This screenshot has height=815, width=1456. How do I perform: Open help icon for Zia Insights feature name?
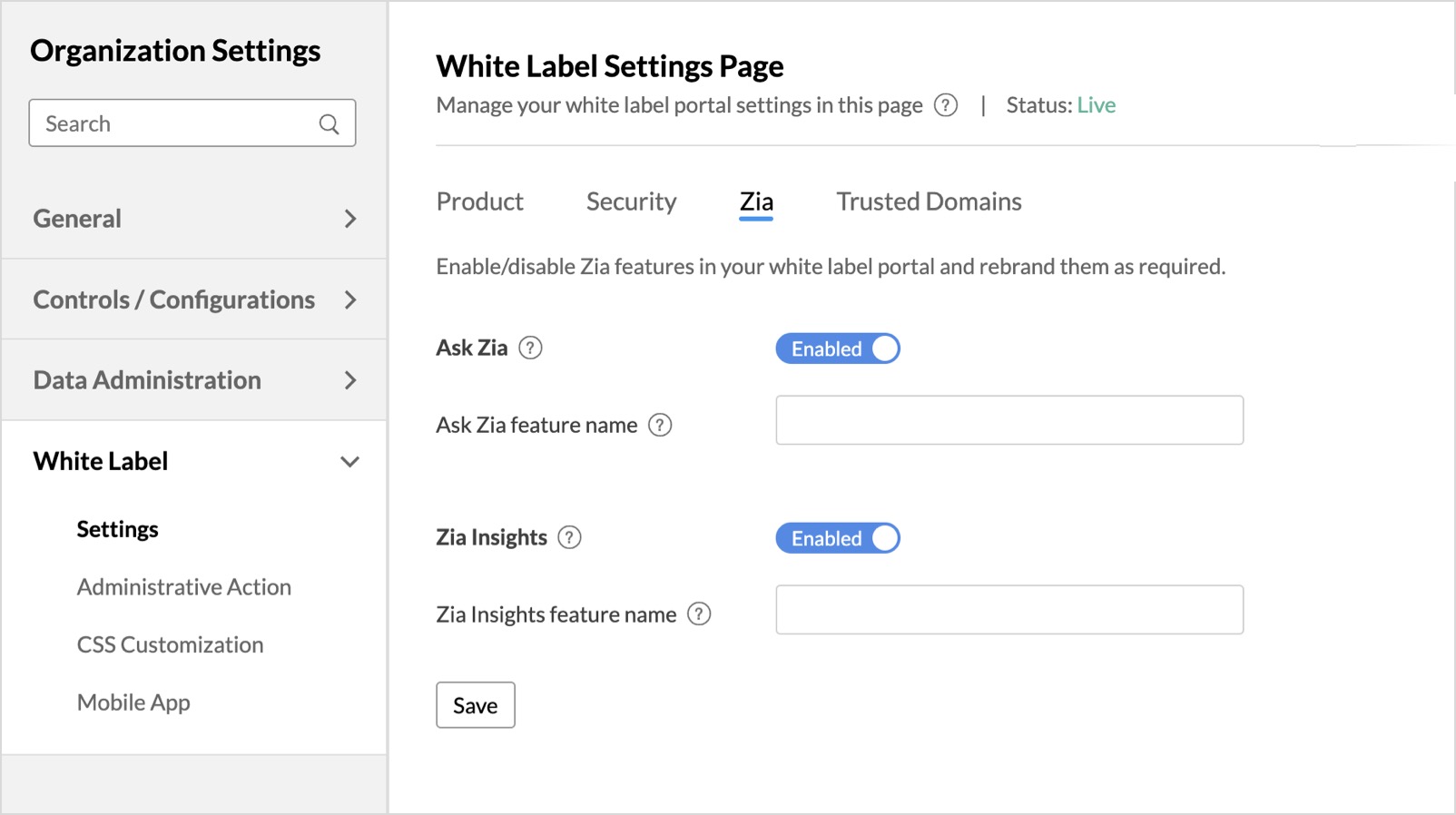click(x=699, y=614)
